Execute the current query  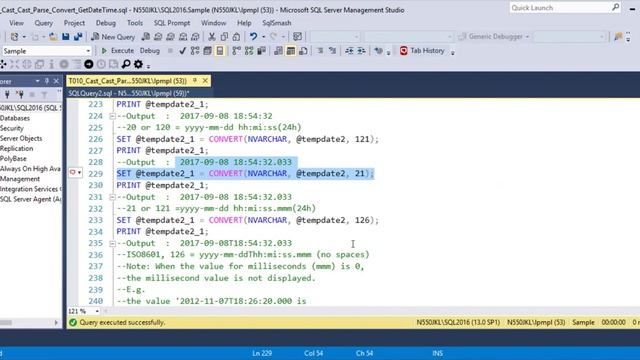click(118, 51)
